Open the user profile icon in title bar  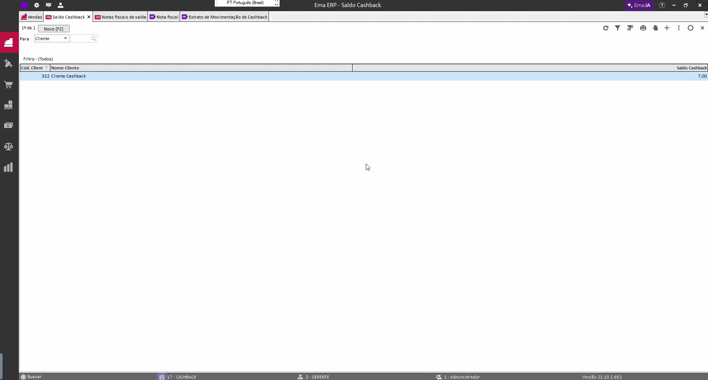(60, 5)
